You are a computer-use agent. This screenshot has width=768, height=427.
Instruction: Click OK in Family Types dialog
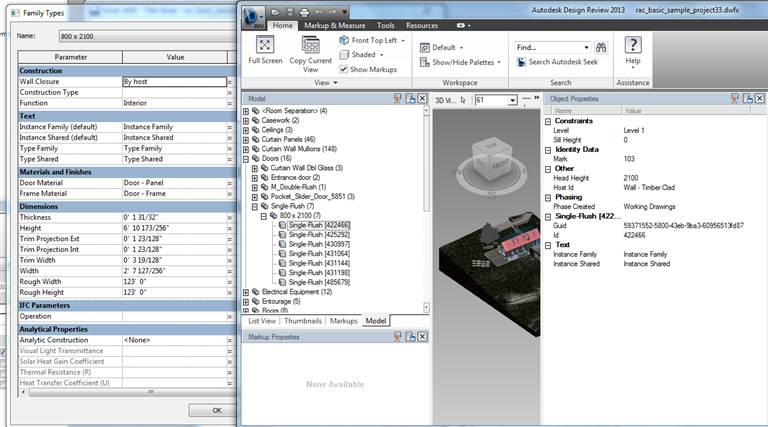pyautogui.click(x=217, y=410)
